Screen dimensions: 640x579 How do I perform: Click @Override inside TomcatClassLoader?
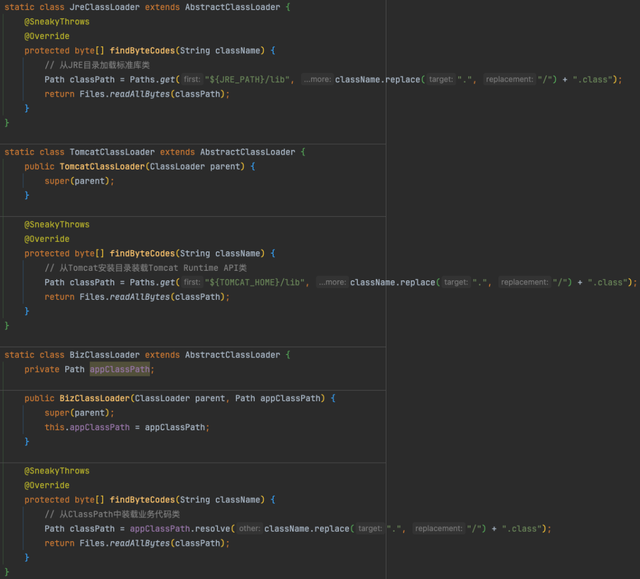pyautogui.click(x=47, y=239)
